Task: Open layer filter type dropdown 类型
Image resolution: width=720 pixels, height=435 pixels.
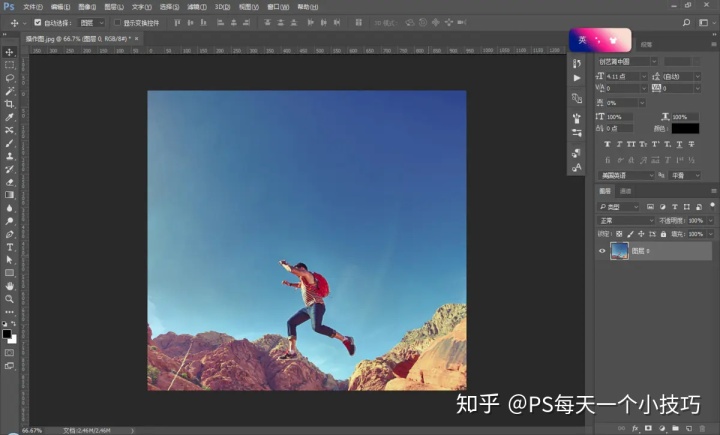Action: 619,207
